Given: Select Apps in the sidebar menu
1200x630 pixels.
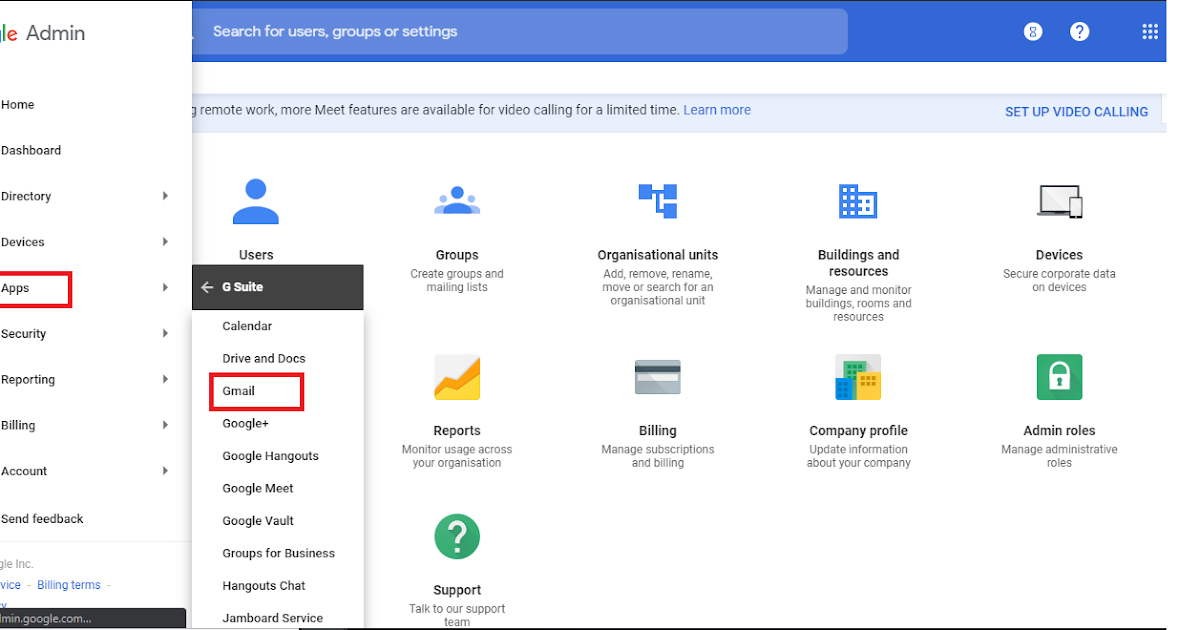Looking at the screenshot, I should [x=15, y=288].
